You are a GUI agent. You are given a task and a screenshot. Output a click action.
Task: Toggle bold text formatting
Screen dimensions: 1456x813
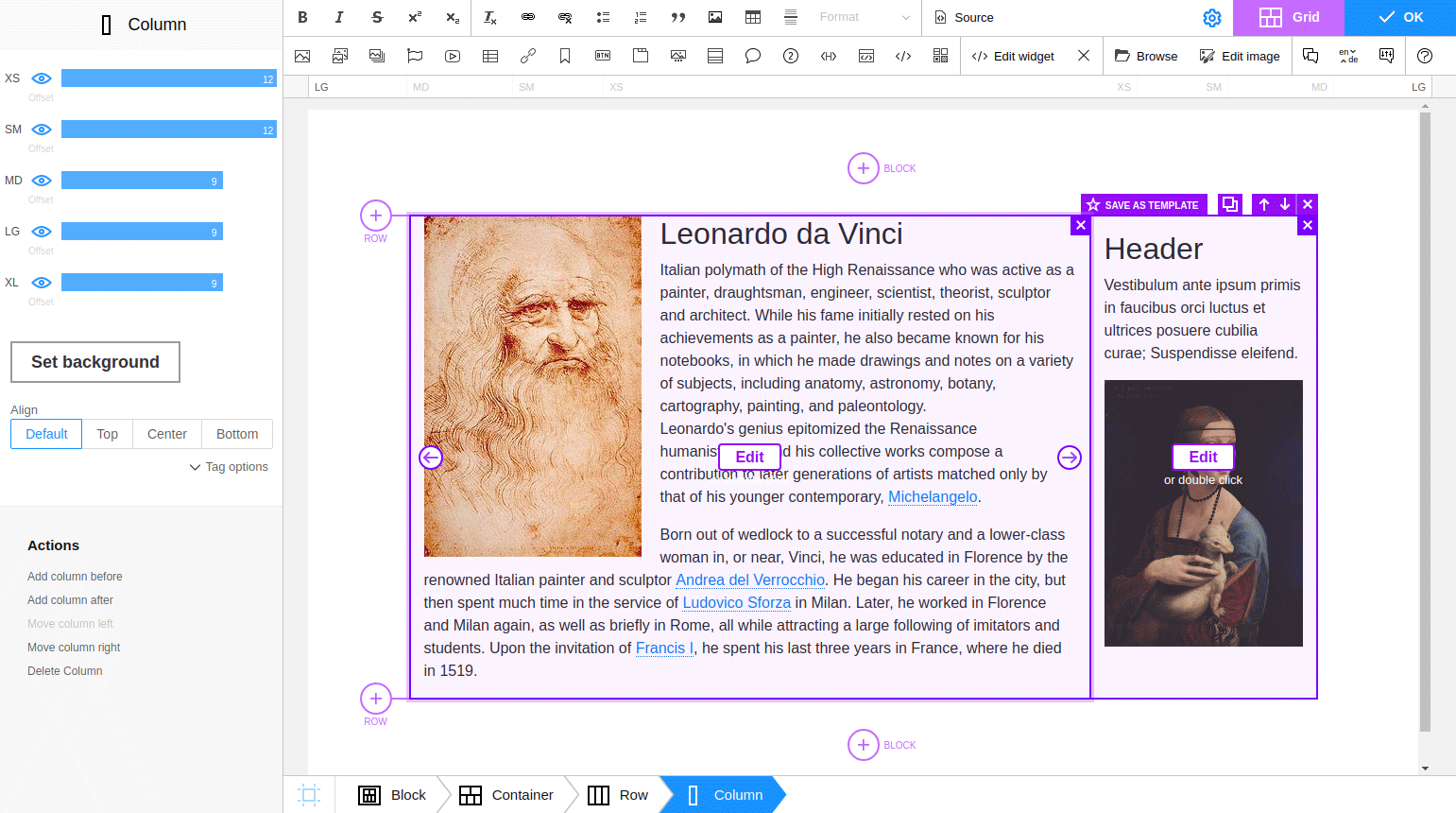(302, 17)
